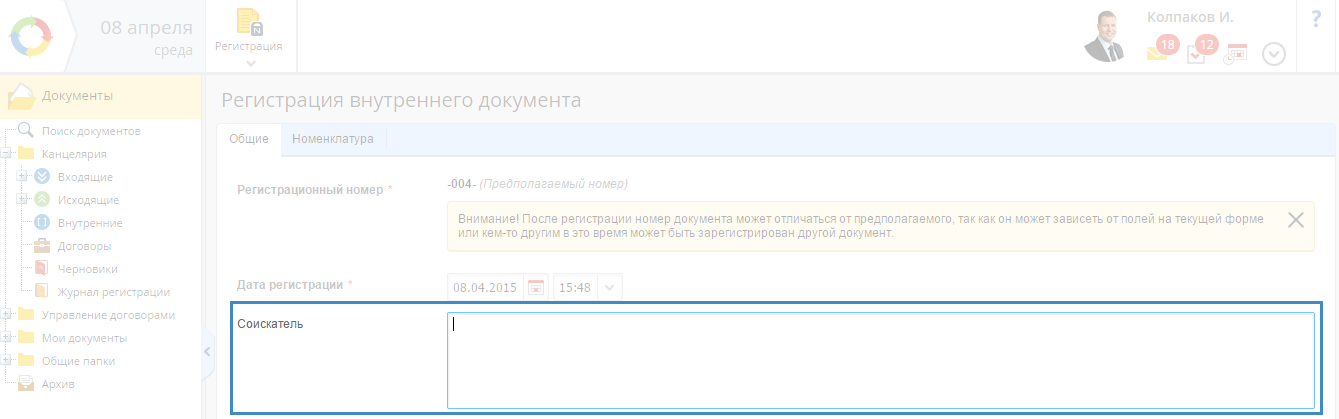Click the Общие папки folder icon
Screen dimensions: 1339x419
click(x=25, y=360)
